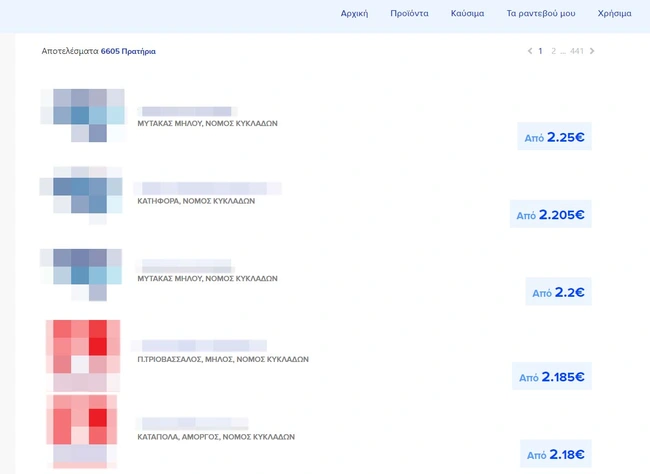Go to the next results page arrow
The height and width of the screenshot is (474, 650).
click(x=592, y=51)
